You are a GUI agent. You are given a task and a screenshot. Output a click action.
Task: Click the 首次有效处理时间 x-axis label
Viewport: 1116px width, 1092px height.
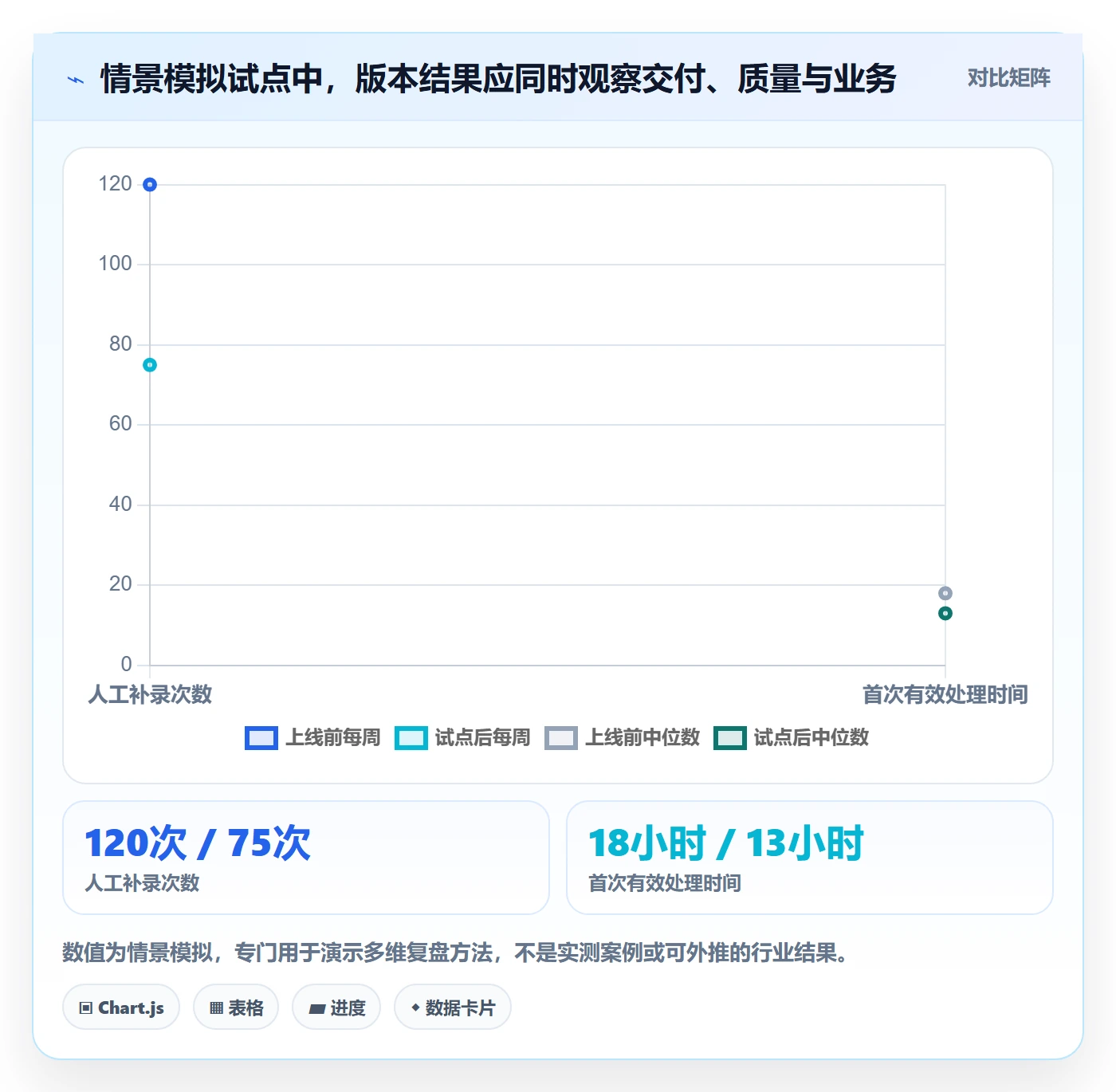[945, 695]
